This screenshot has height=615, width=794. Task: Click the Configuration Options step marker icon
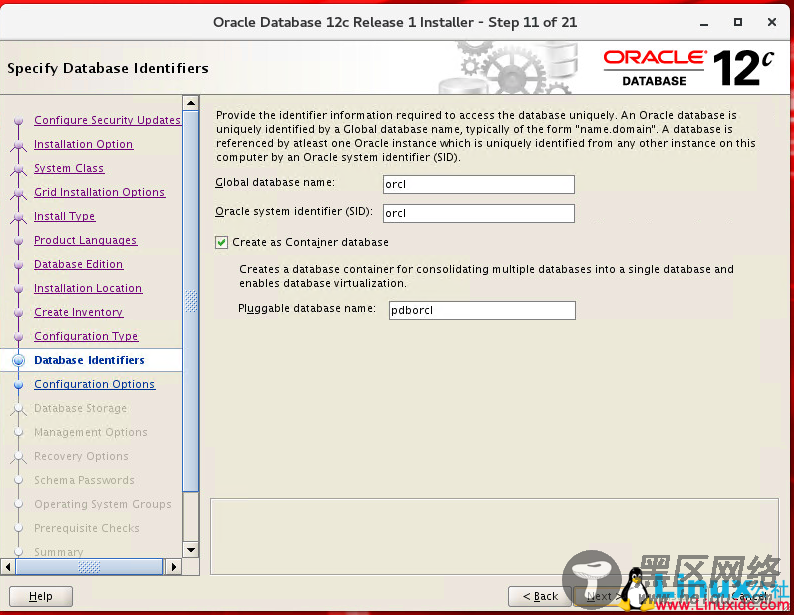19,384
